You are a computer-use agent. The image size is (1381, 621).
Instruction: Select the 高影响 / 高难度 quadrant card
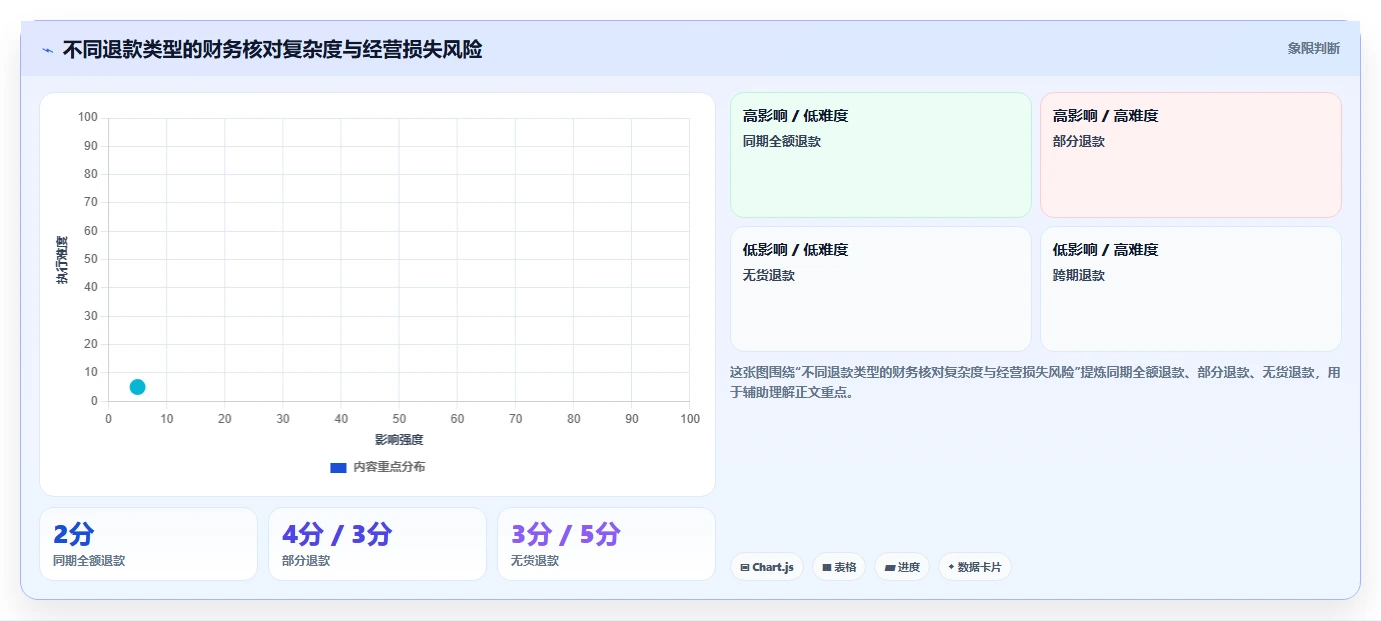[x=1190, y=155]
